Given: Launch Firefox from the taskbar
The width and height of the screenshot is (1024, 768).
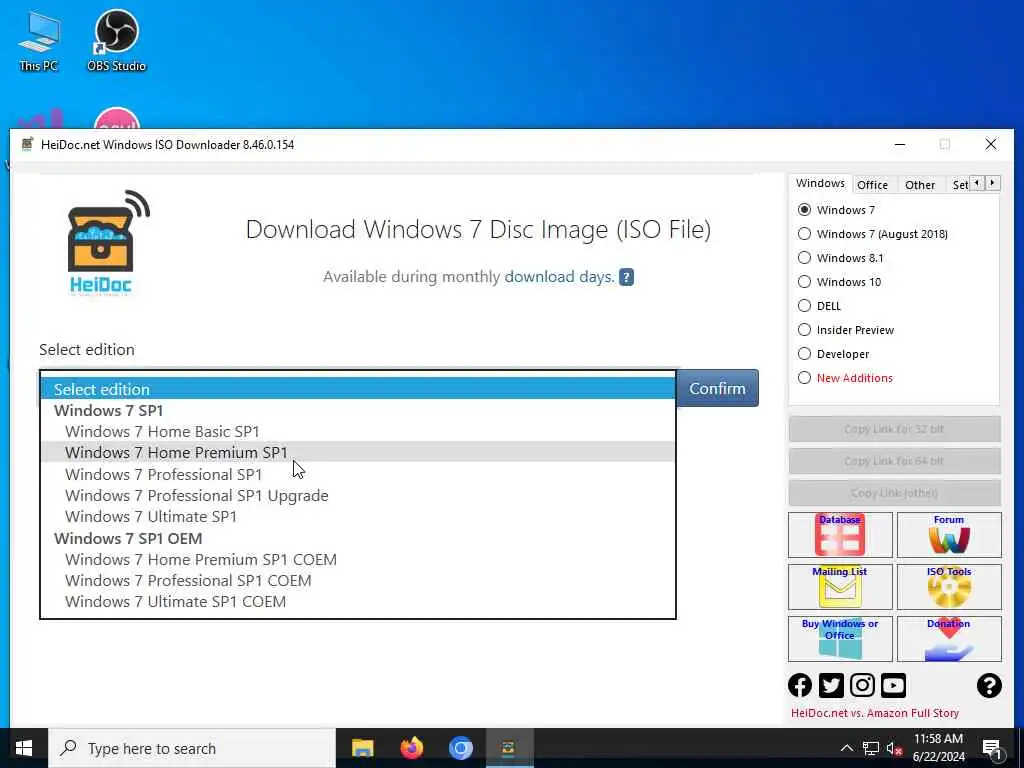Looking at the screenshot, I should click(x=411, y=748).
